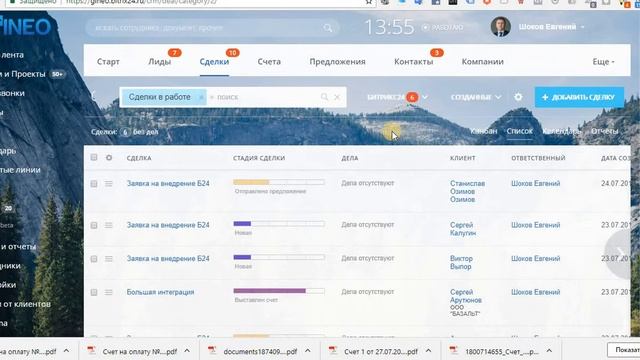Sort by ОТВЕТСТВЕННЫЙ column header

[x=538, y=158]
